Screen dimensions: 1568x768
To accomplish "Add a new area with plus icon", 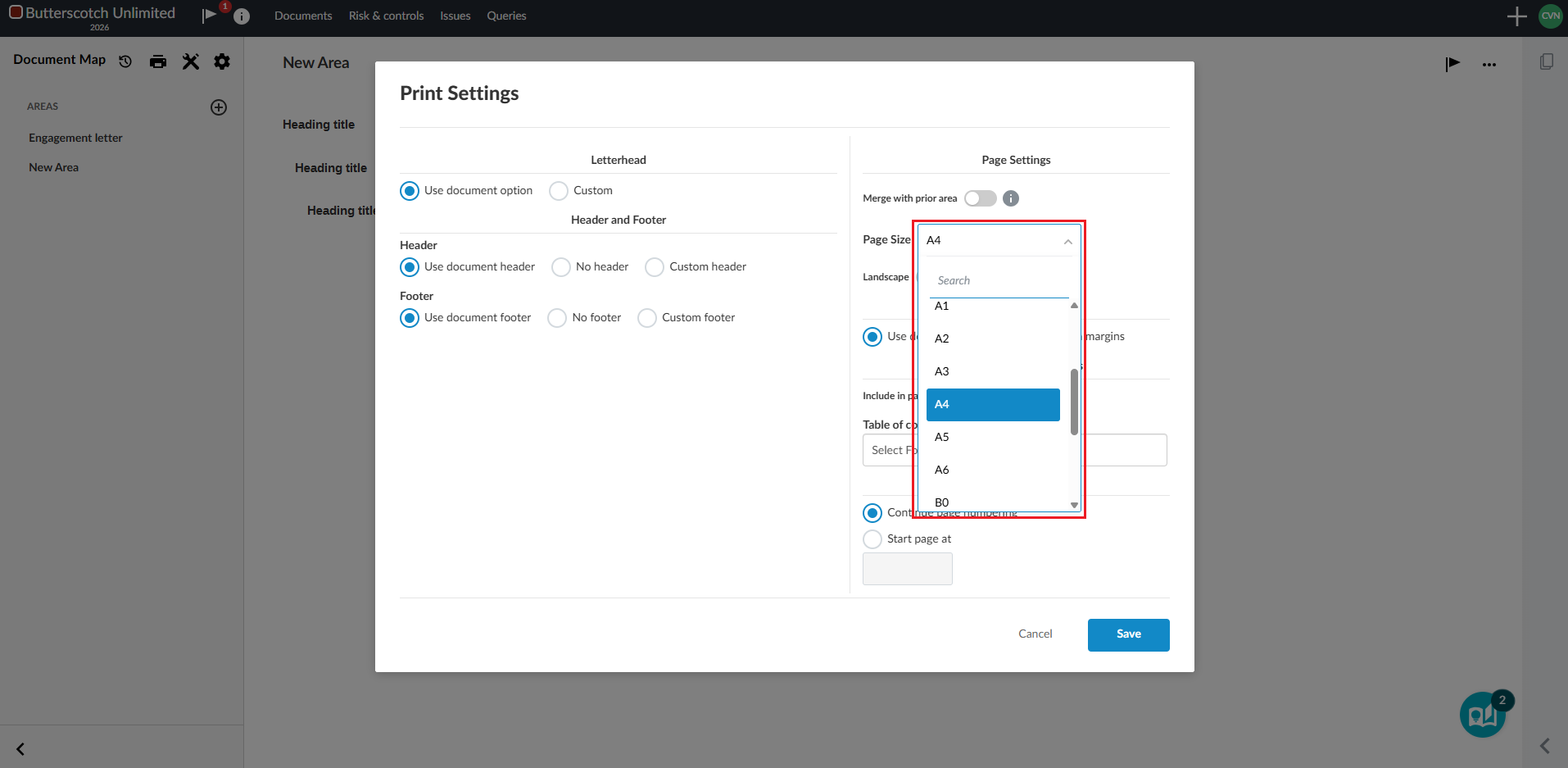I will pyautogui.click(x=219, y=107).
